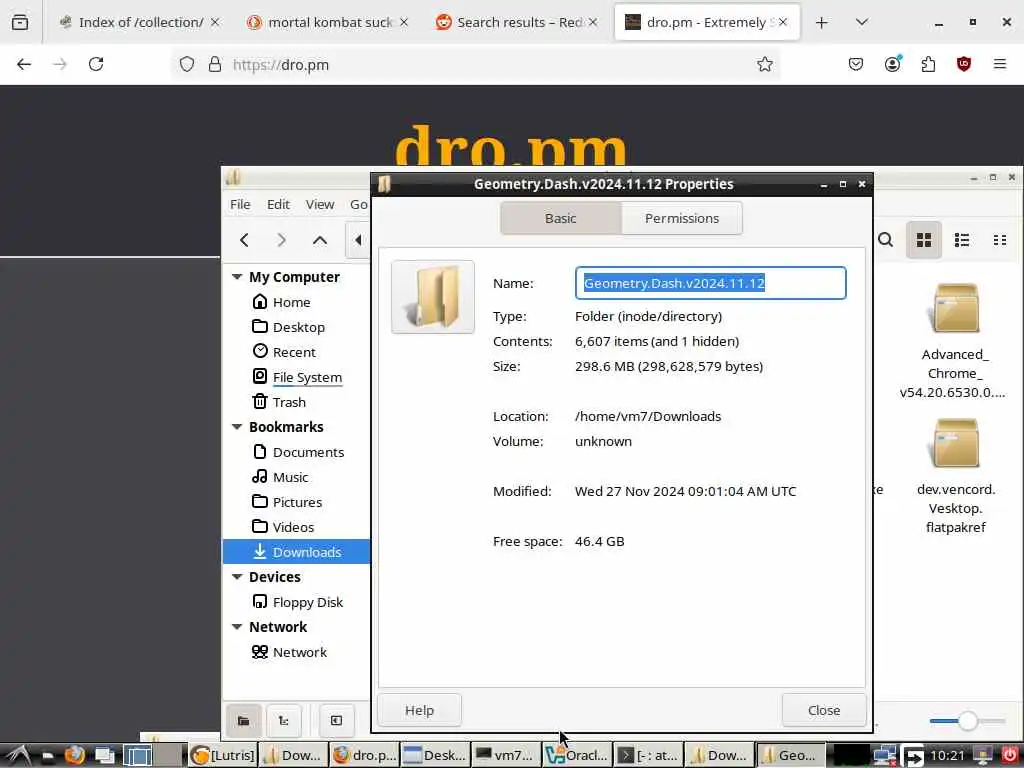Switch to Index of /collection/ browser tab
The height and width of the screenshot is (768, 1024).
tap(140, 22)
